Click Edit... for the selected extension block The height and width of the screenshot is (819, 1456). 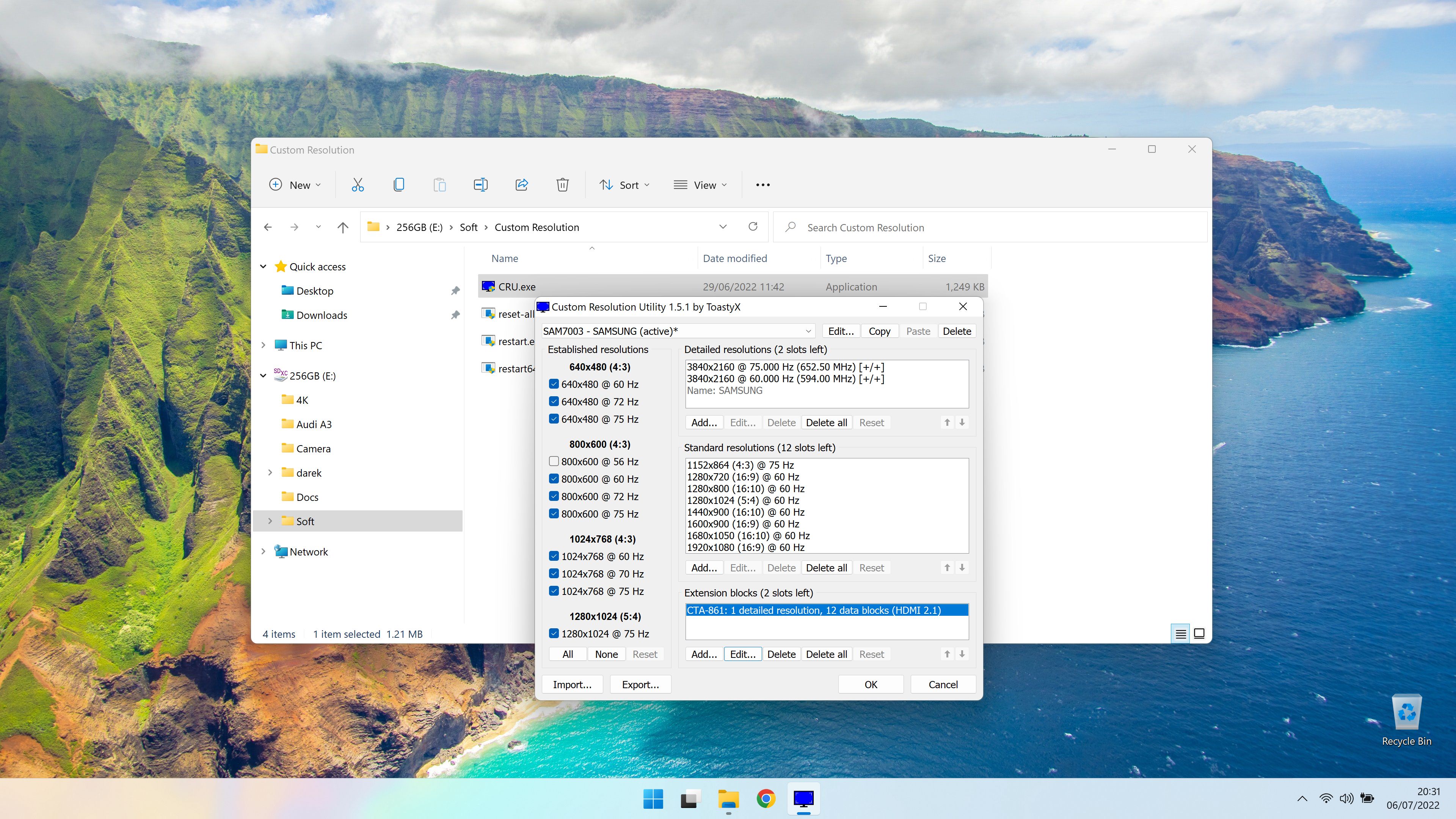point(742,654)
